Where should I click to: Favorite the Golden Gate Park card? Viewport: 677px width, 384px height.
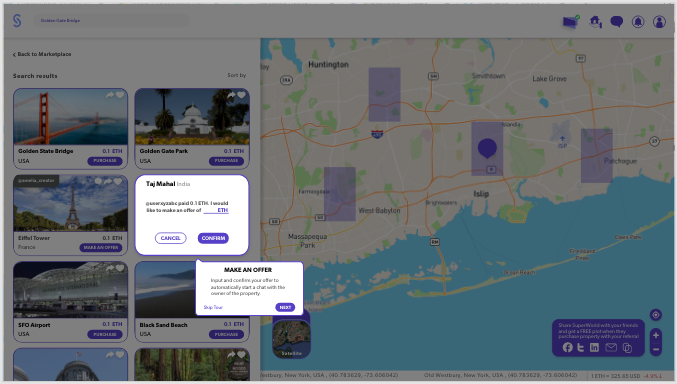point(241,95)
